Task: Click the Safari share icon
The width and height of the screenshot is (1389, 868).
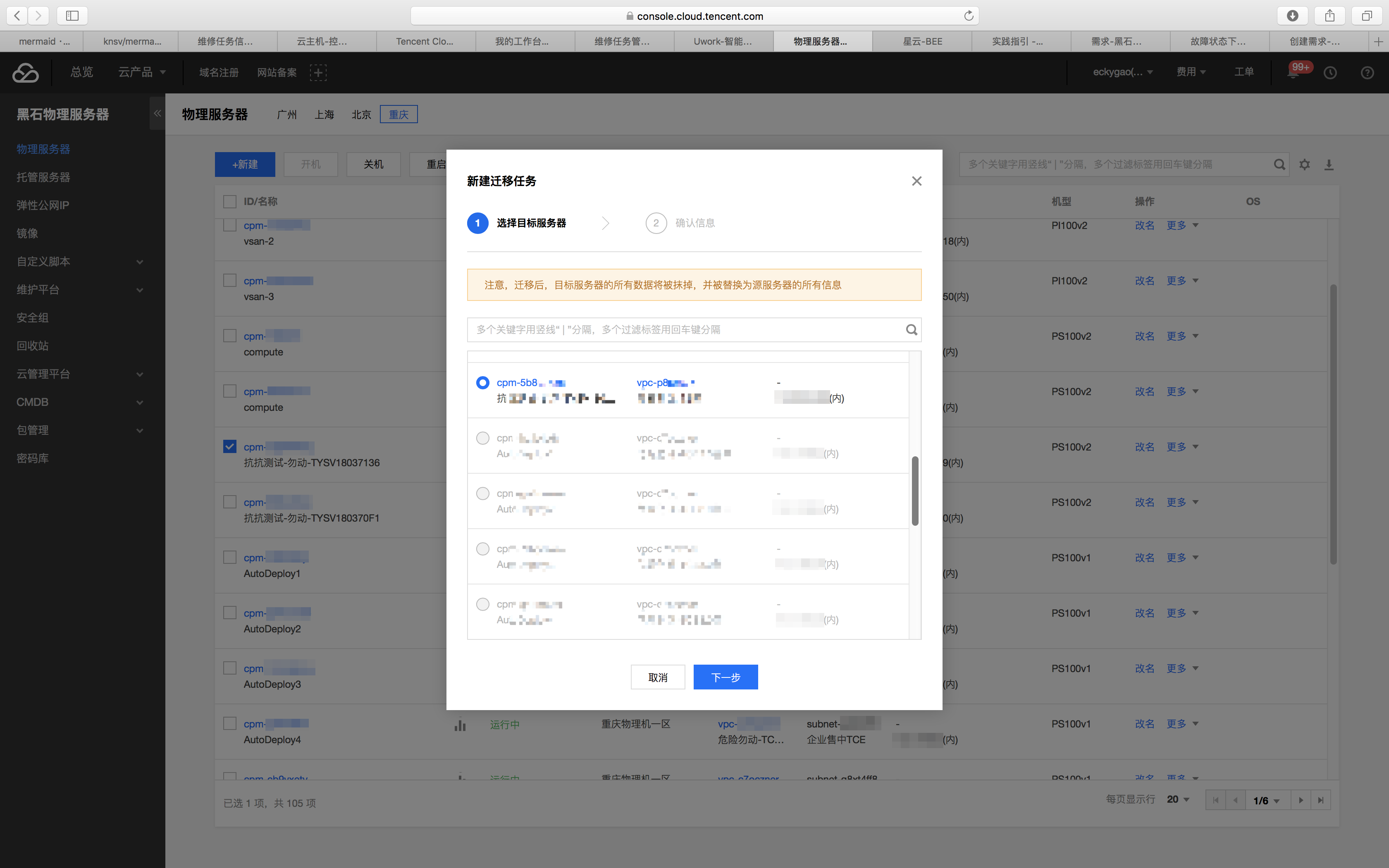Action: (1329, 16)
